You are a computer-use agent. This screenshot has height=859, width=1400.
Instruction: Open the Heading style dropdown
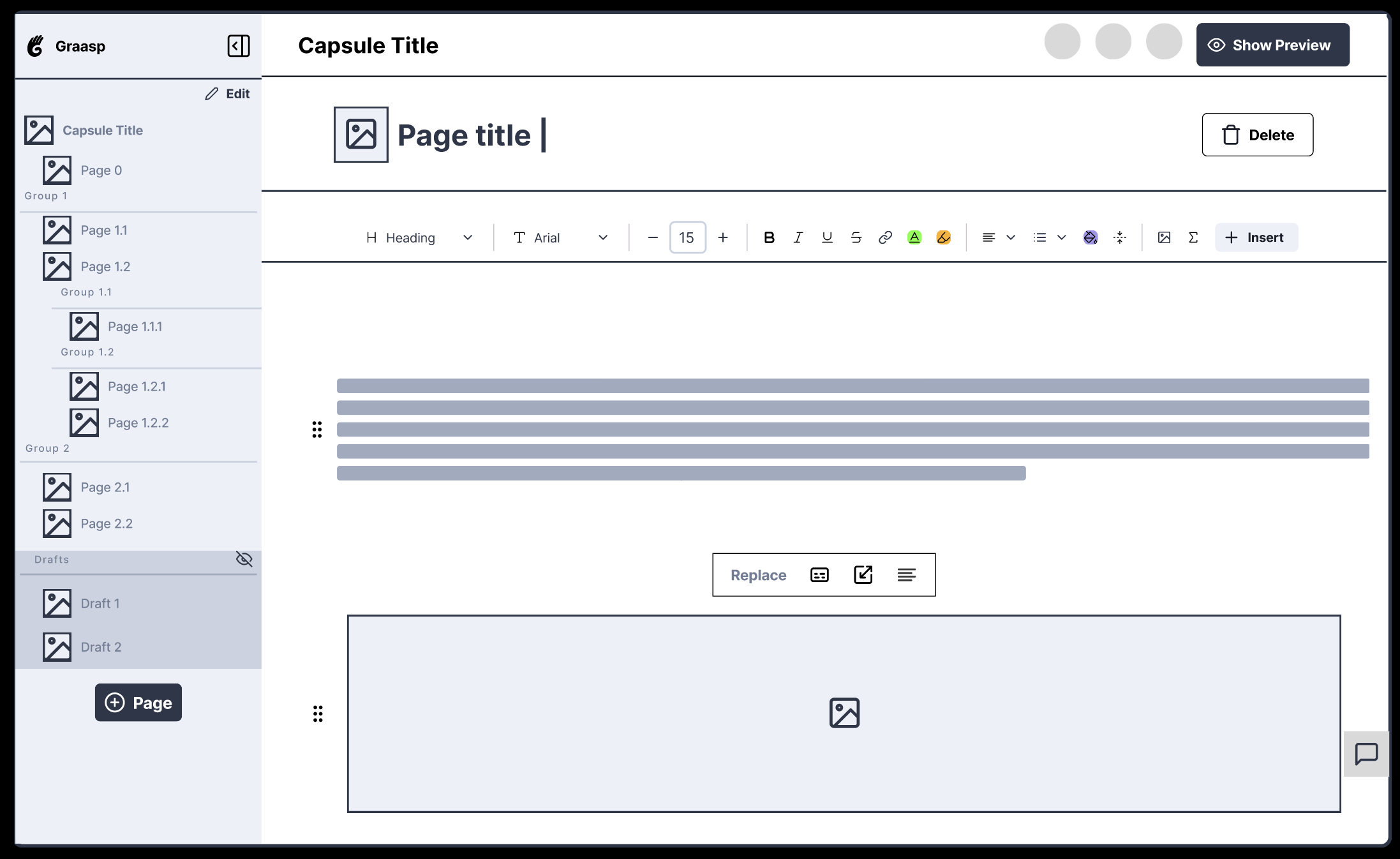(x=419, y=237)
